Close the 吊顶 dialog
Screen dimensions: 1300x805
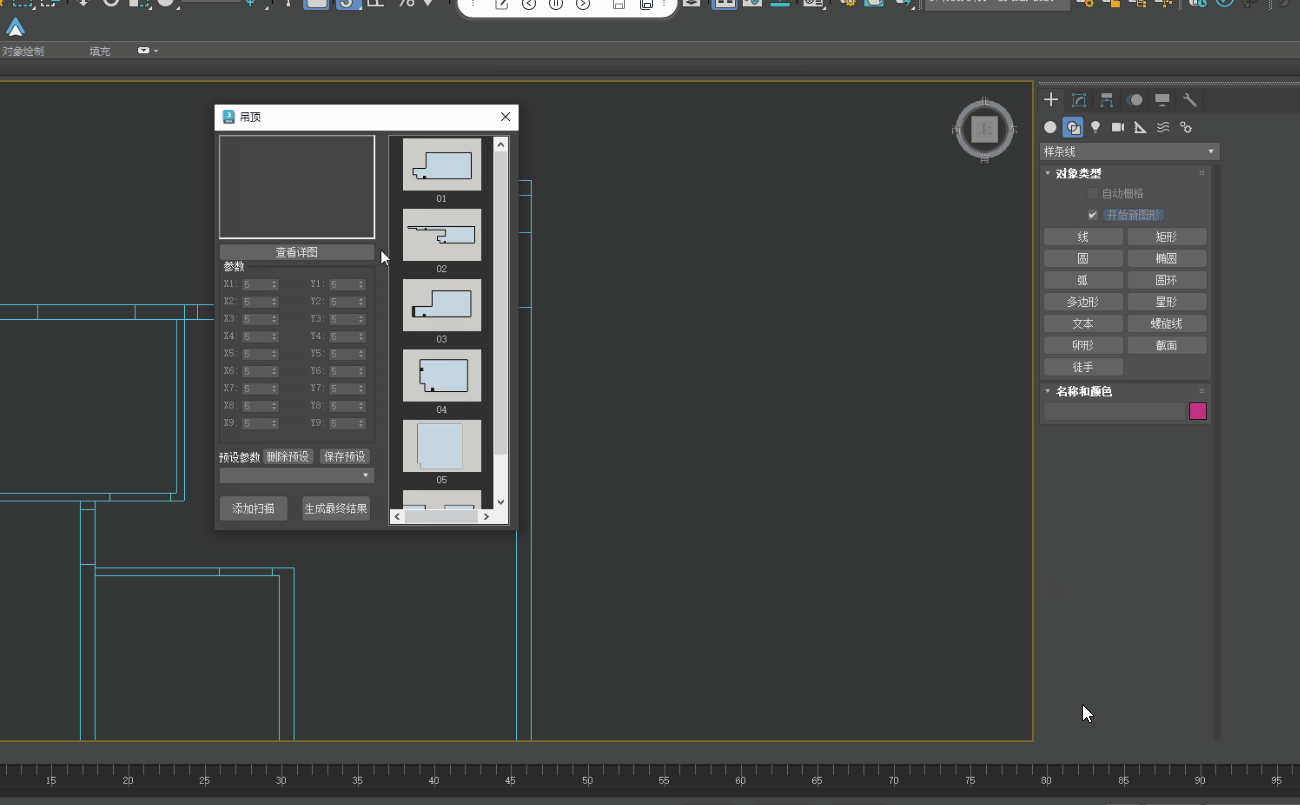(505, 117)
